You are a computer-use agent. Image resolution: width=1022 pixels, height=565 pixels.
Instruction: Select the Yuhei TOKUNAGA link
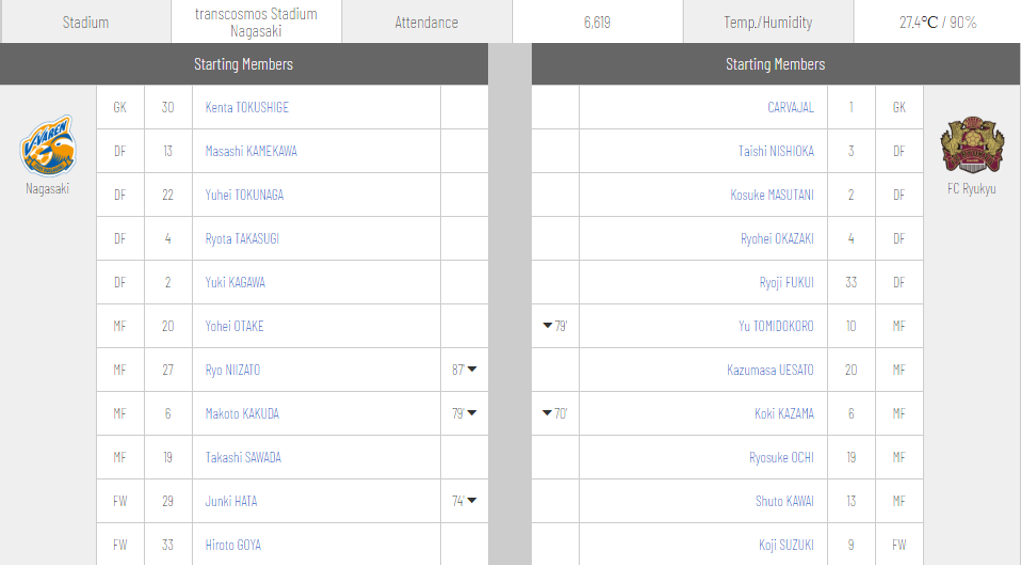pyautogui.click(x=244, y=195)
